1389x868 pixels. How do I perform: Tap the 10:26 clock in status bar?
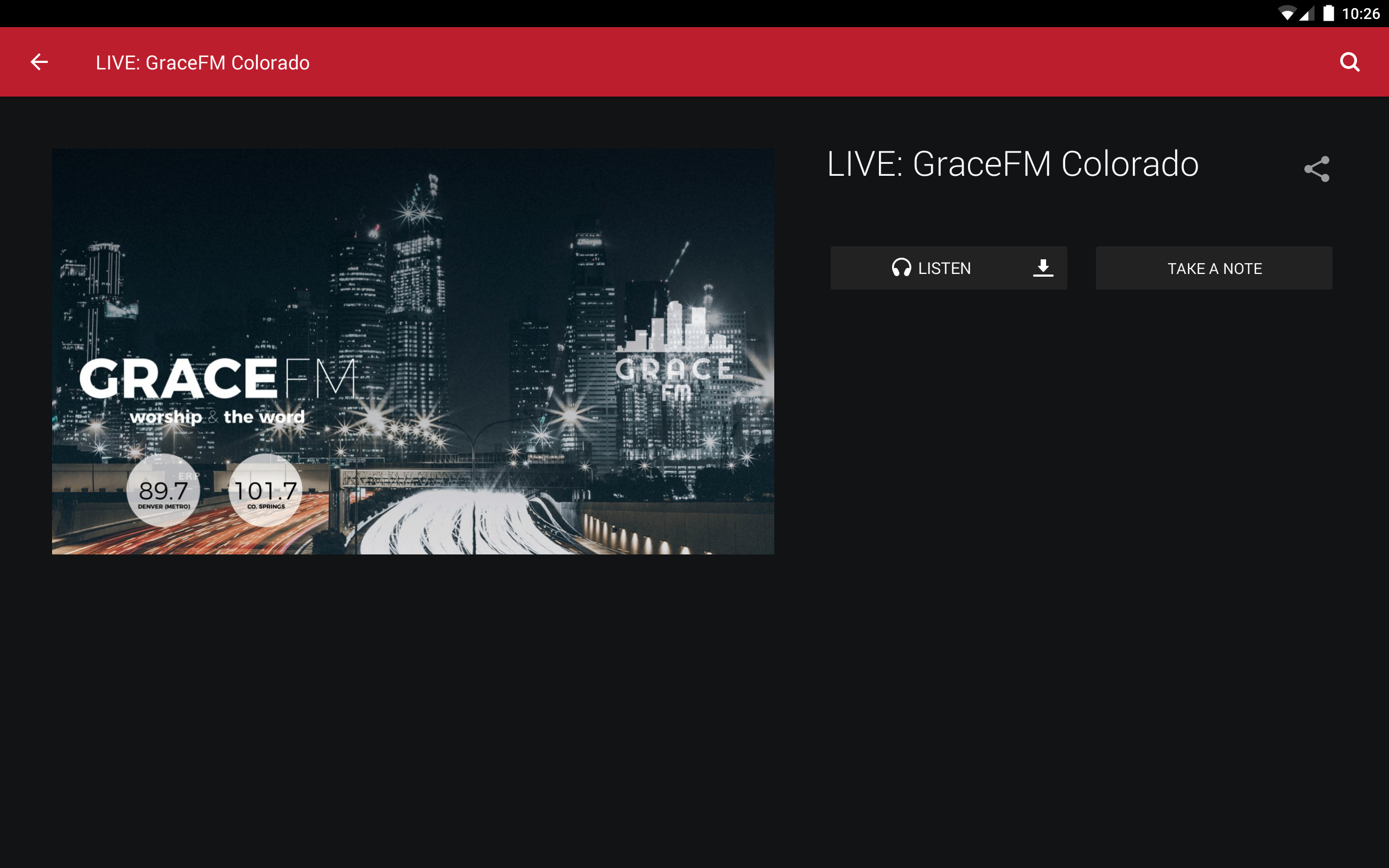coord(1361,14)
